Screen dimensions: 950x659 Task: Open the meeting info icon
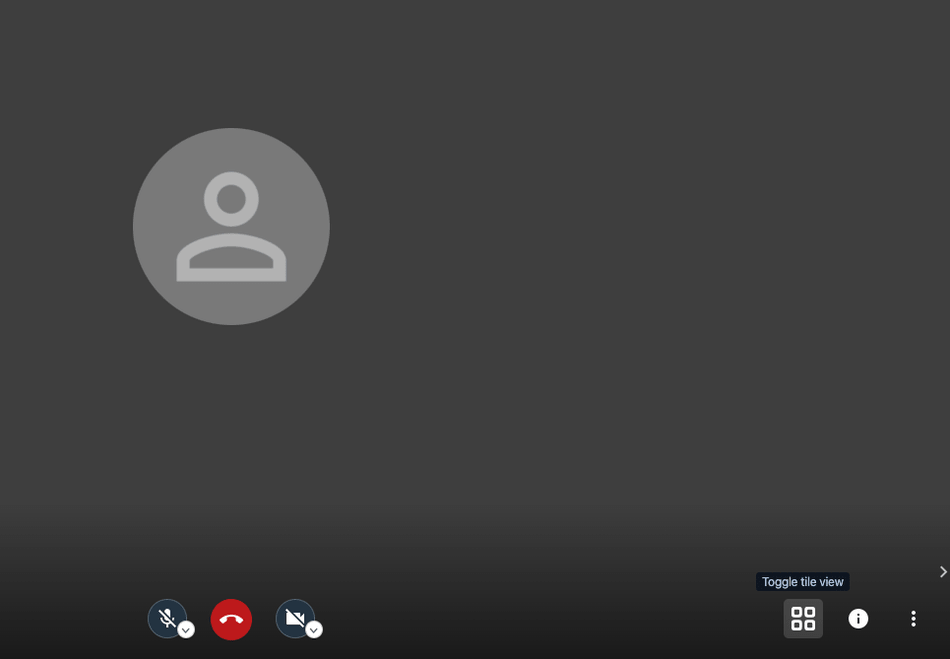click(858, 618)
